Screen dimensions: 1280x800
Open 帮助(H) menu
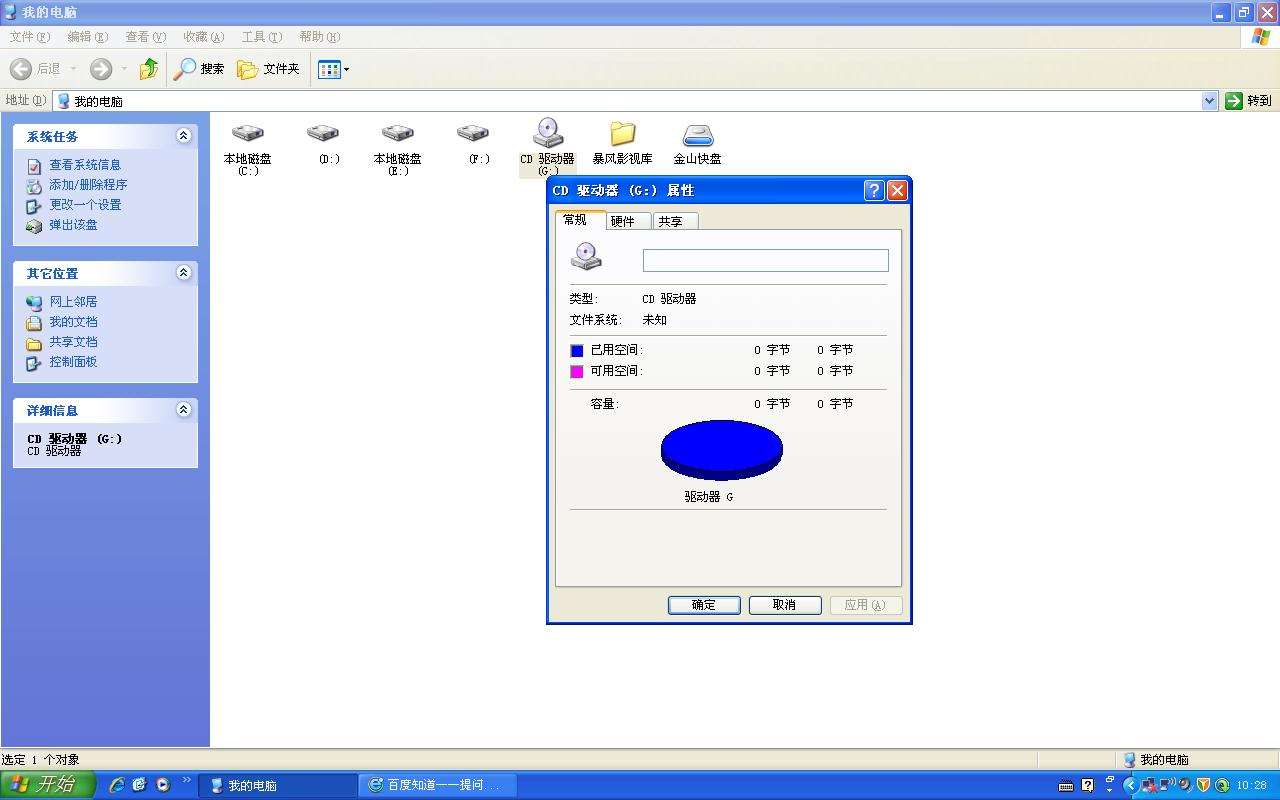coord(319,37)
